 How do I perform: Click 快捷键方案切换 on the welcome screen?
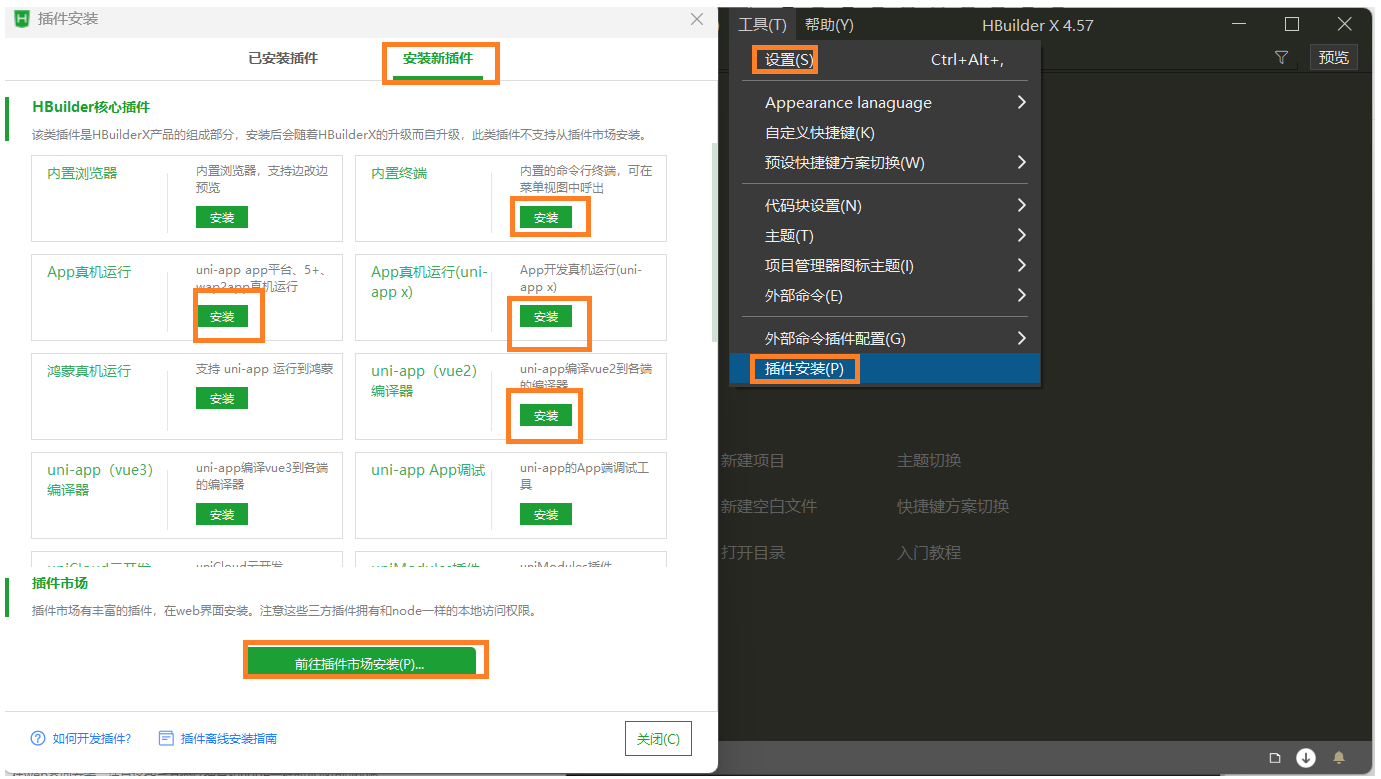[x=953, y=507]
